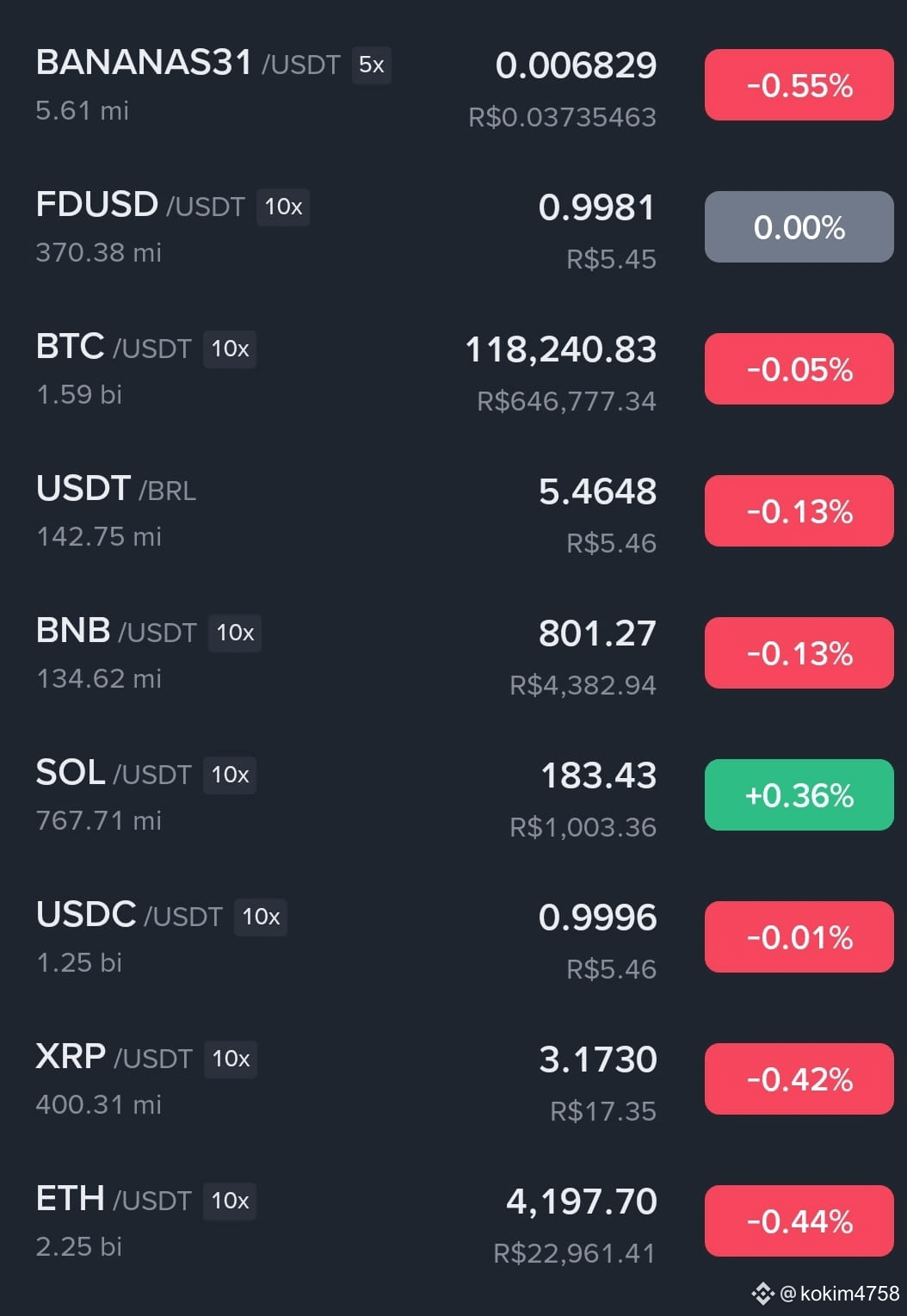
Task: Tap the 10x badge beside USDC/USDT
Action: coord(261,917)
